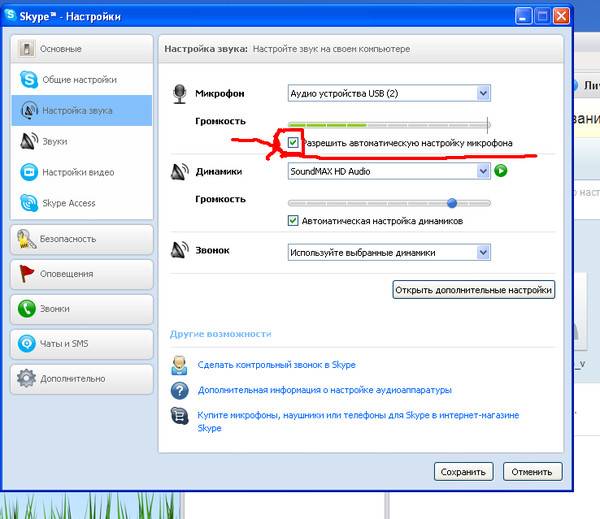Click the green phone icon beside Звонки

26,308
